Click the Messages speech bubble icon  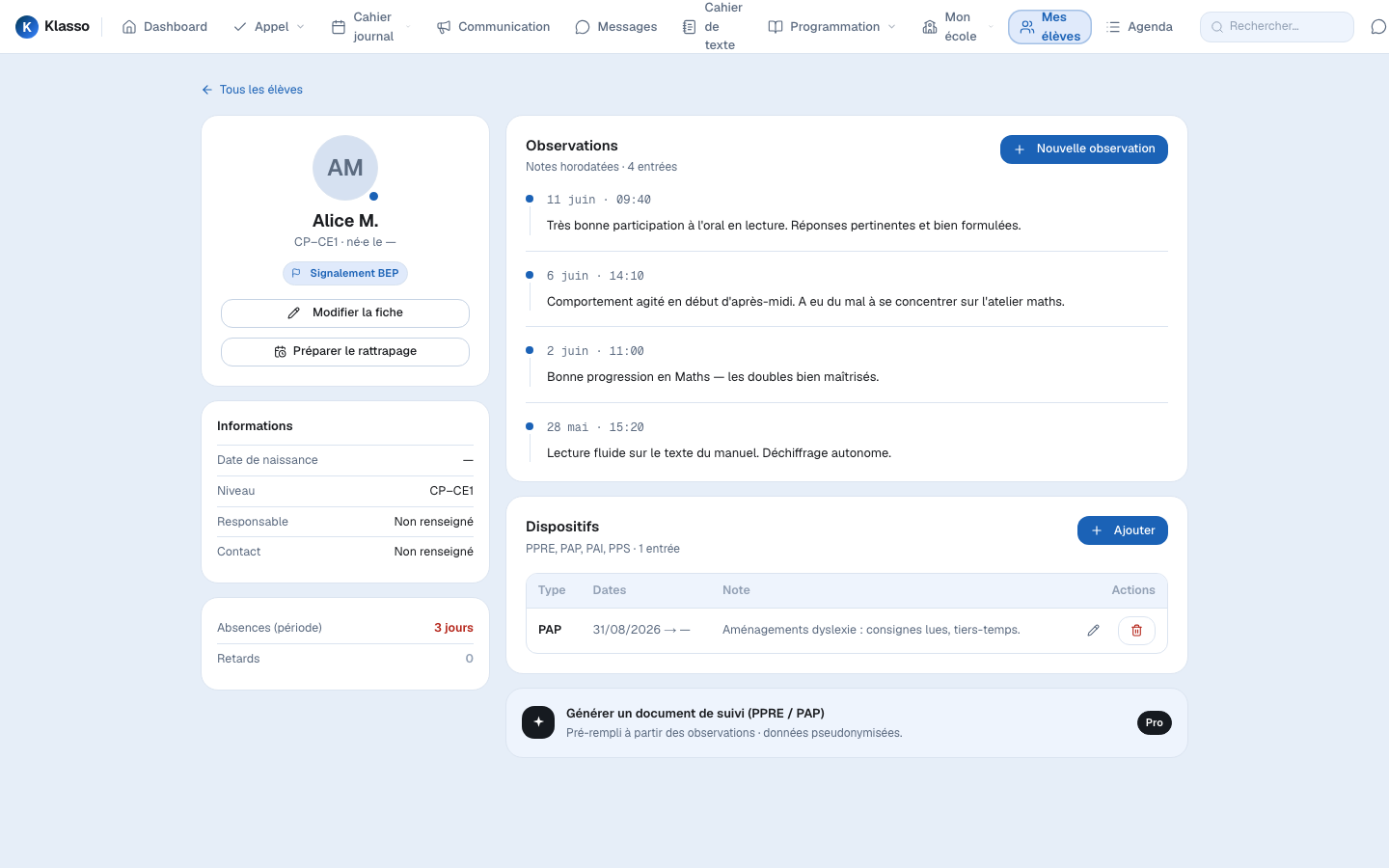pyautogui.click(x=583, y=27)
